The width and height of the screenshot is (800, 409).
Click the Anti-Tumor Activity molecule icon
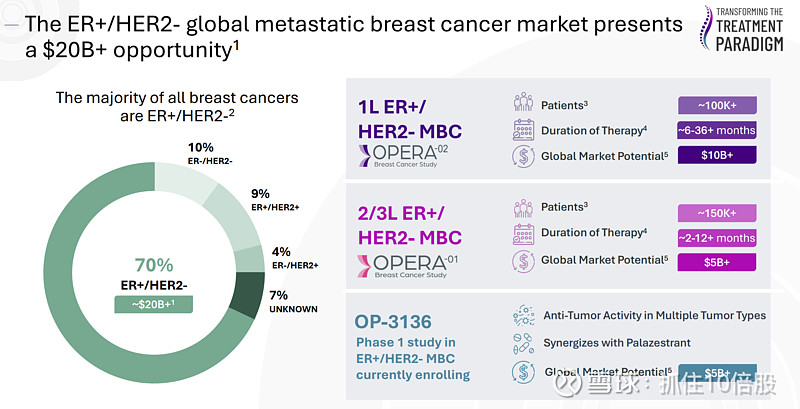tap(523, 315)
